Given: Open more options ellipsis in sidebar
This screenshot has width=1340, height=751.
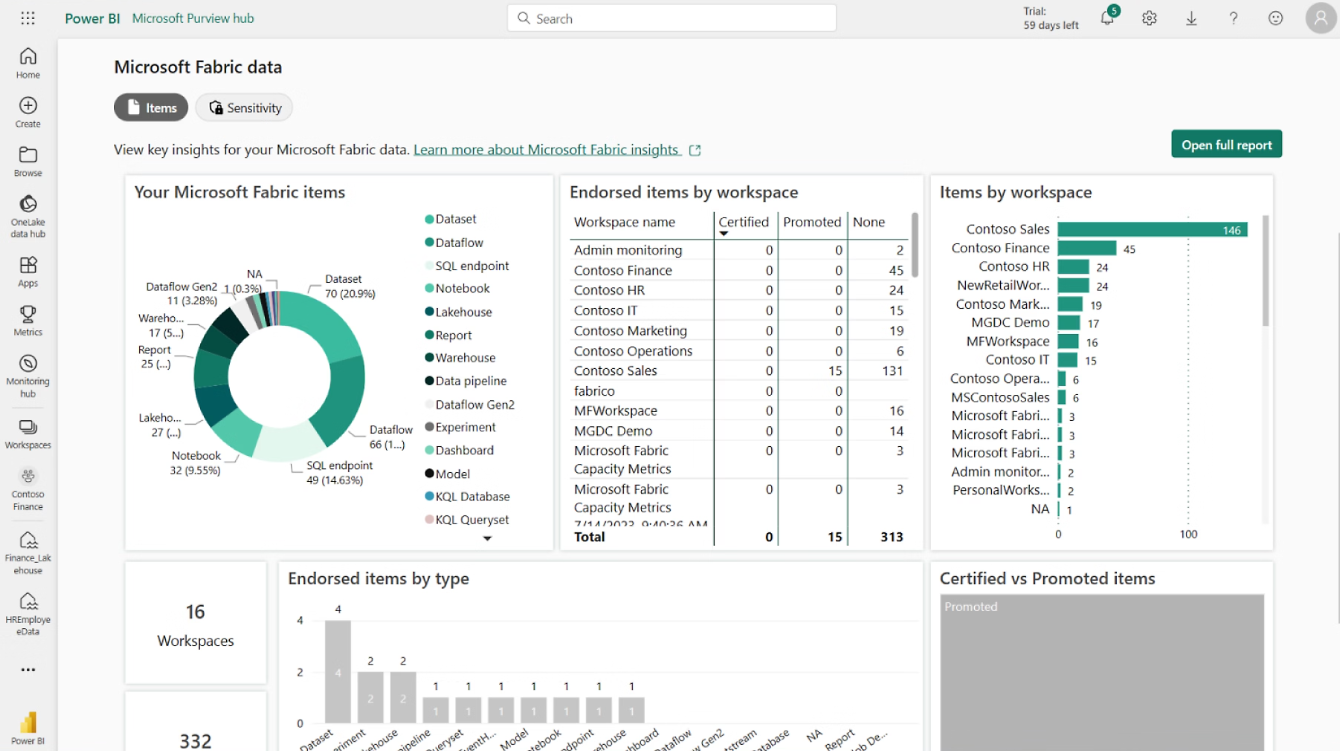Looking at the screenshot, I should point(28,670).
